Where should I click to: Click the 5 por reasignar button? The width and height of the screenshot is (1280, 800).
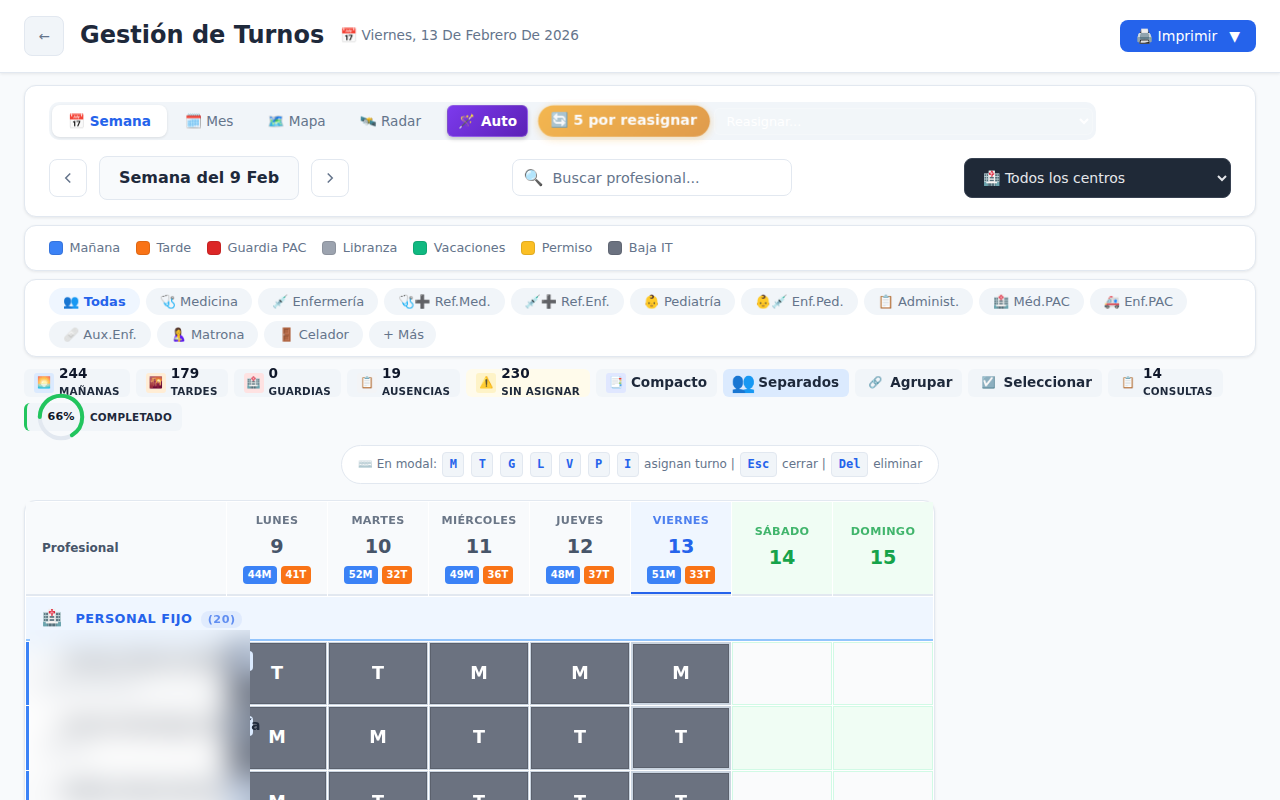(x=623, y=120)
